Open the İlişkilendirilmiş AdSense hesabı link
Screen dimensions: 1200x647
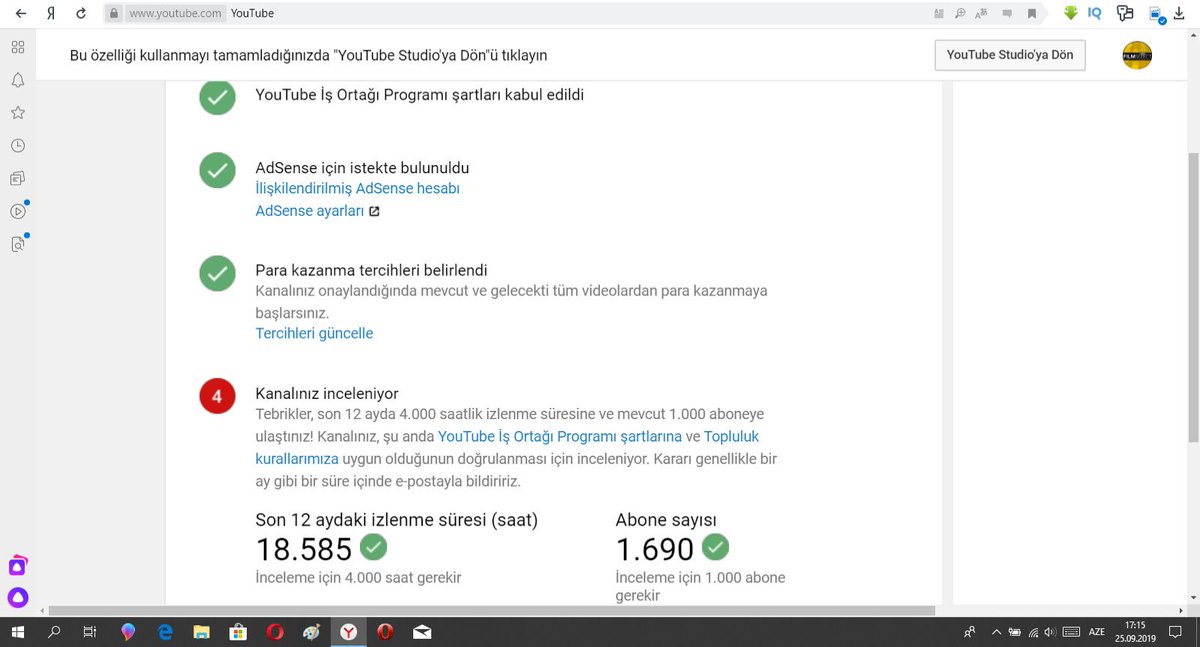click(358, 188)
